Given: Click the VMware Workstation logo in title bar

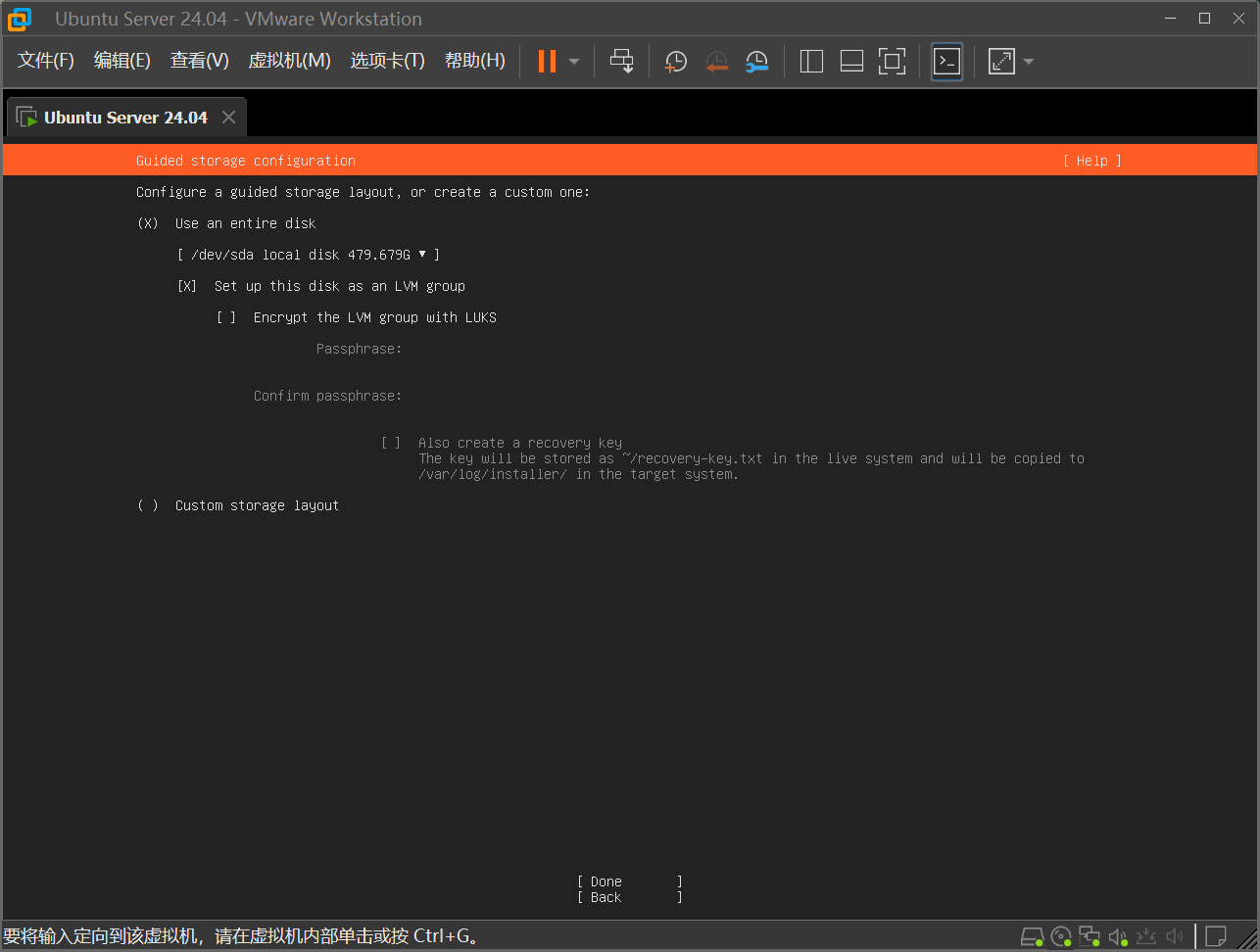Looking at the screenshot, I should point(20,19).
